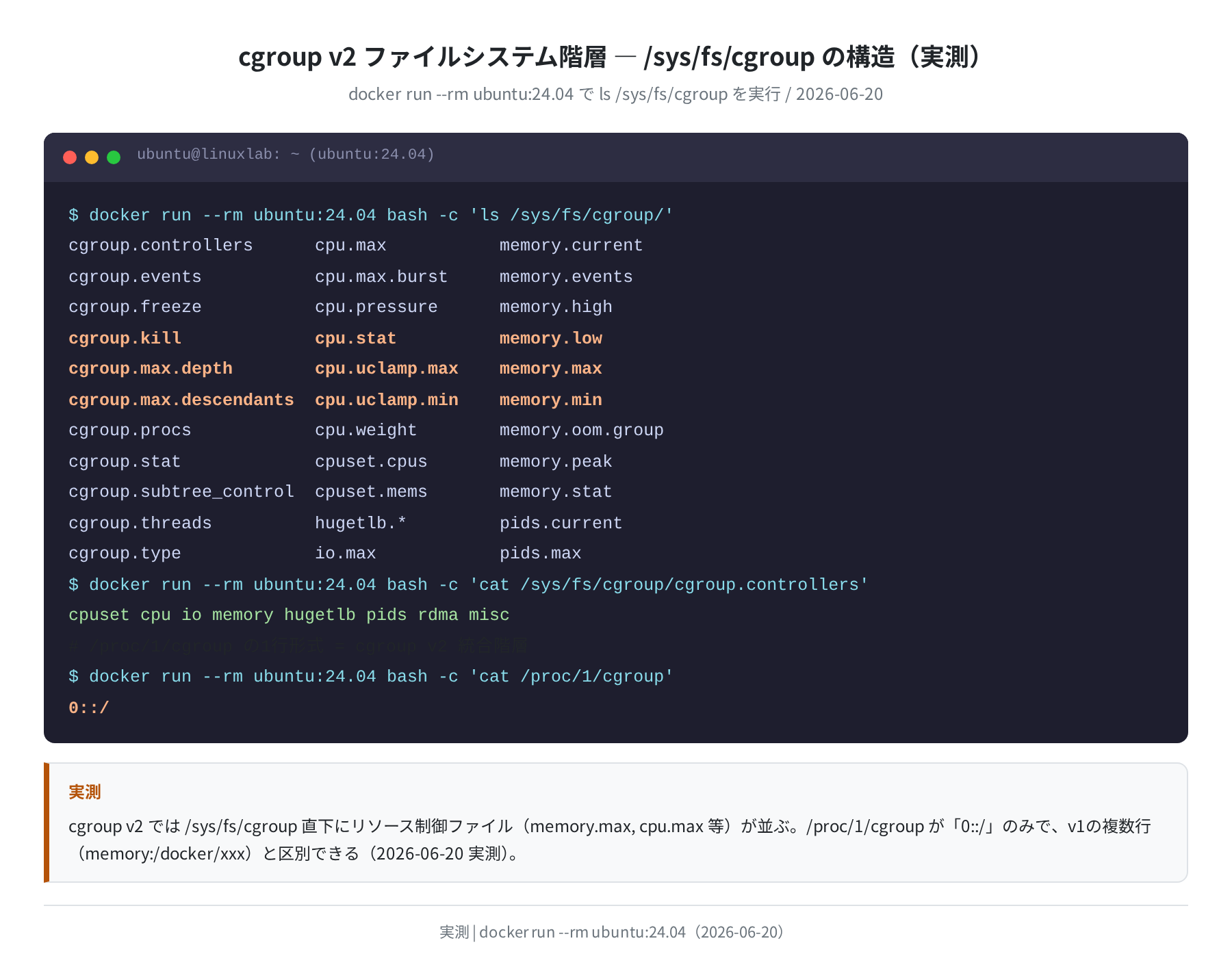1232x969 pixels.
Task: Click highlighted 'memory.min' entry
Action: point(551,400)
